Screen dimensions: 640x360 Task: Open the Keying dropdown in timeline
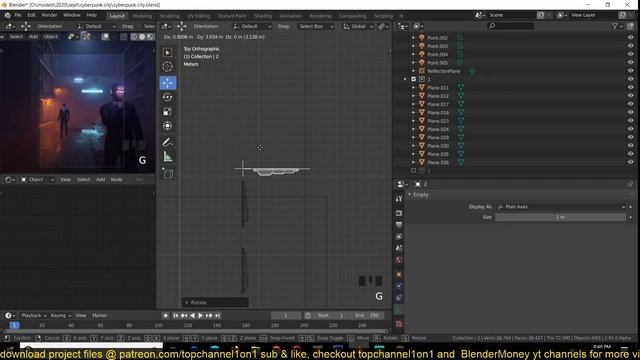(60, 316)
